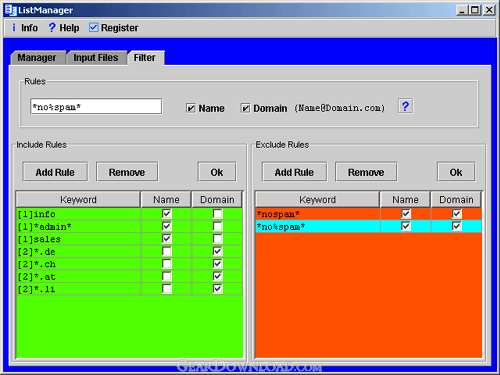
Task: Click the Name column header in Exclude Rules
Action: tap(405, 199)
